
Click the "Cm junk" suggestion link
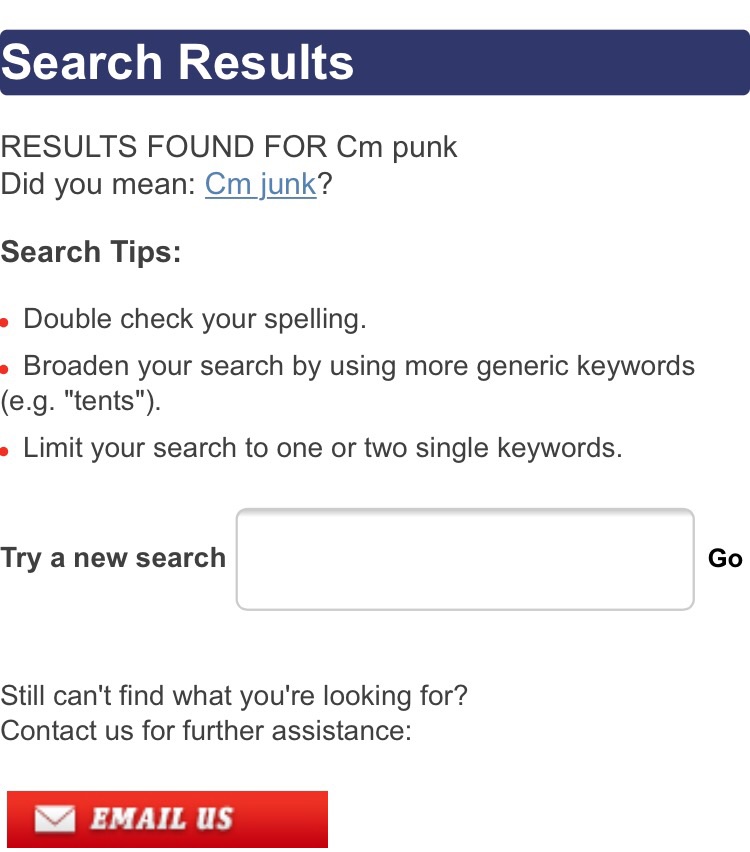tap(260, 185)
